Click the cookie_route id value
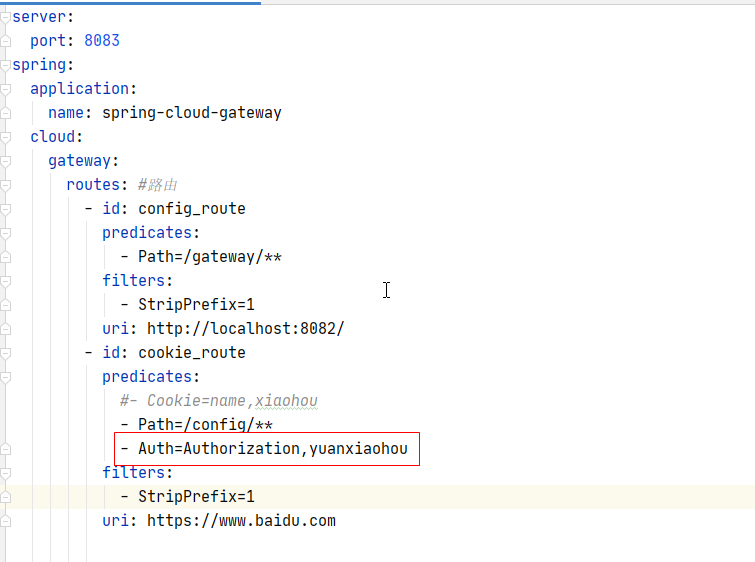755x562 pixels. coord(192,353)
